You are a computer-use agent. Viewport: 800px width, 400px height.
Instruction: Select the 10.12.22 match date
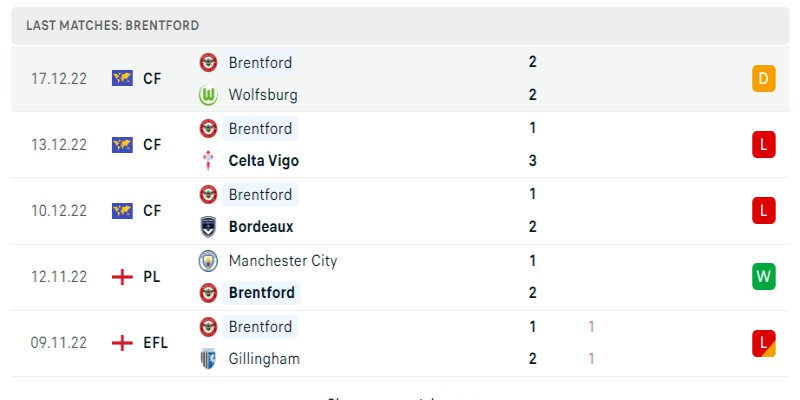tap(59, 211)
